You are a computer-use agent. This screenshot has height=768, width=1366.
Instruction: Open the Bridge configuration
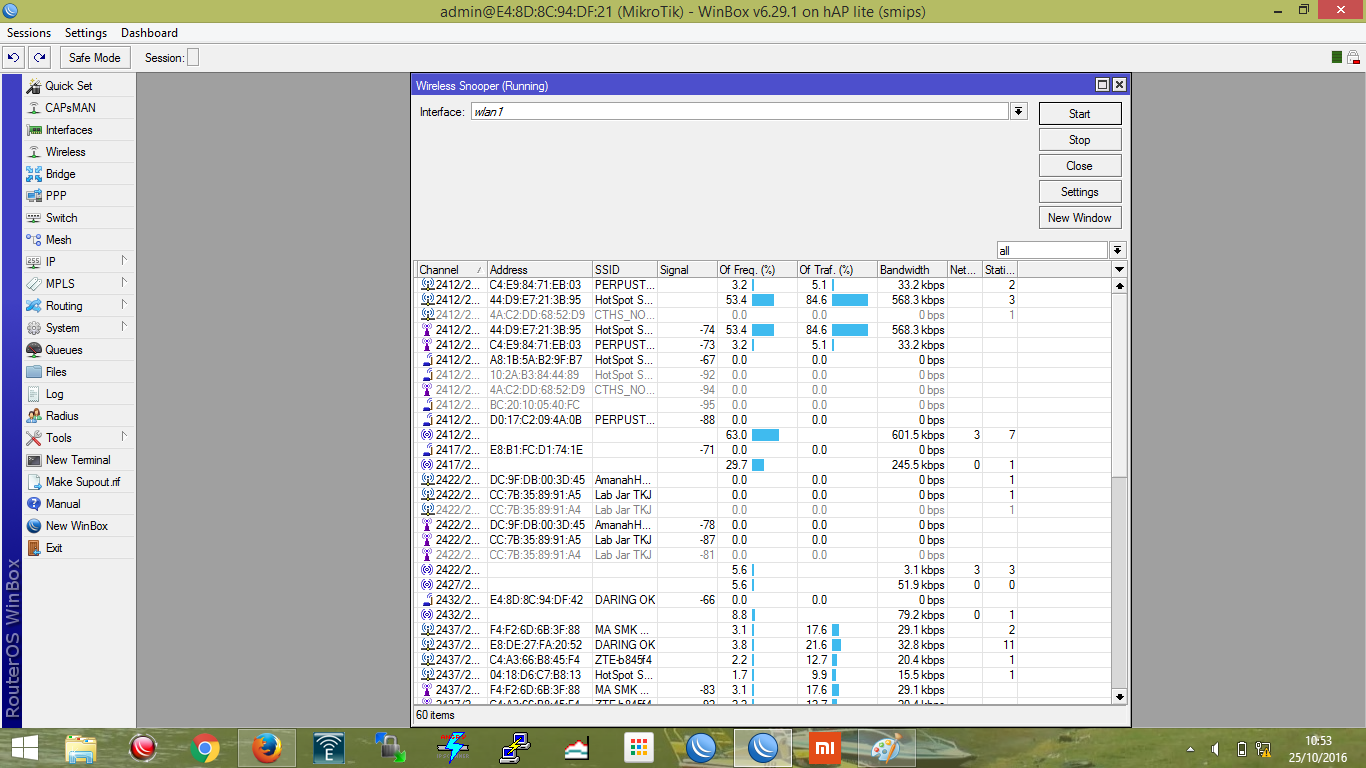tap(78, 174)
